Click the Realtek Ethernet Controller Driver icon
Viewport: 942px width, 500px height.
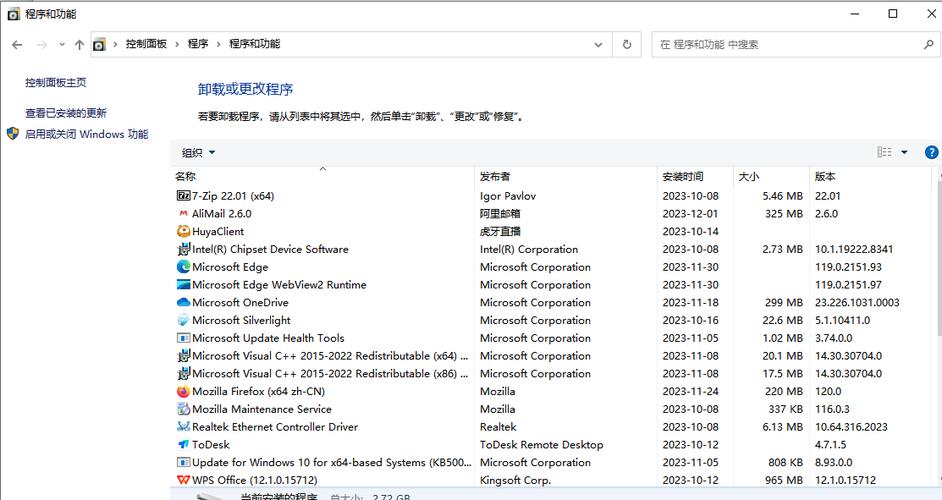pyautogui.click(x=183, y=427)
